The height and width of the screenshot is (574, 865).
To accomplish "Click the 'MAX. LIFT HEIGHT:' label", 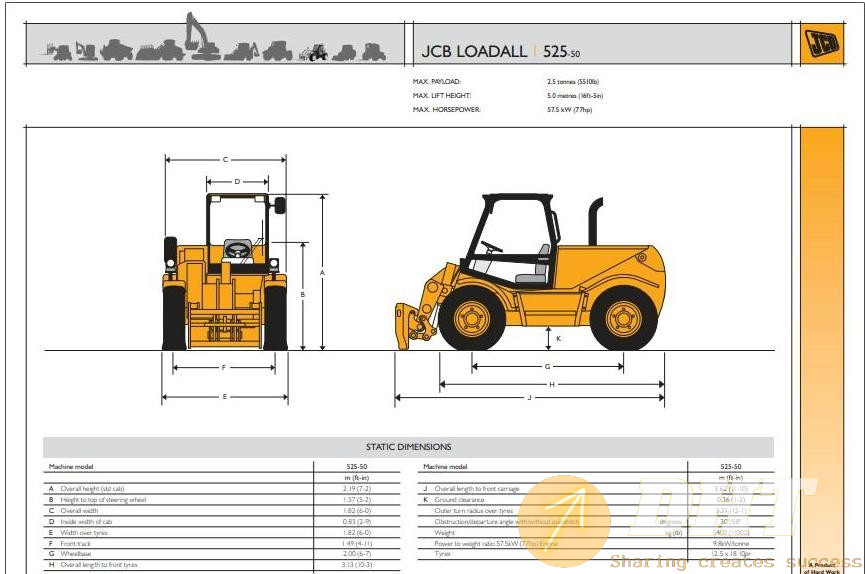I will coord(441,95).
